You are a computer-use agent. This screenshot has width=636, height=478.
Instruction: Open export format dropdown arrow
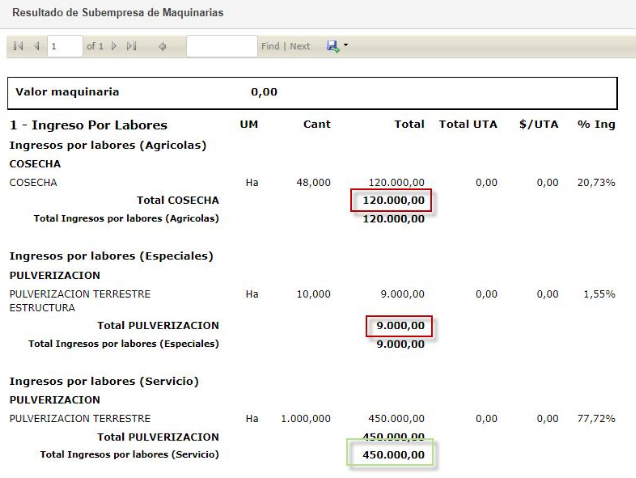coord(346,45)
